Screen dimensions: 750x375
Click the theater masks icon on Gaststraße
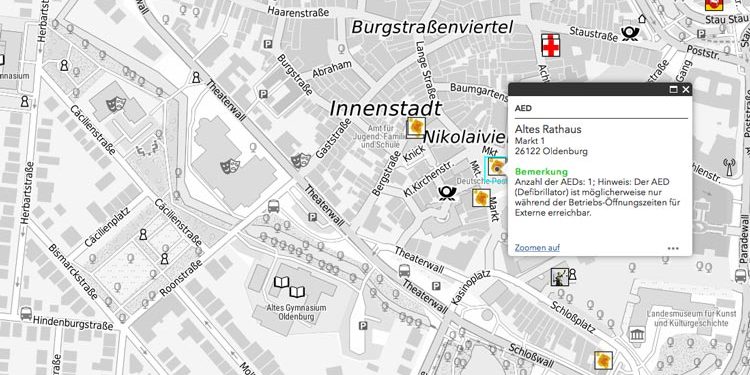point(300,160)
